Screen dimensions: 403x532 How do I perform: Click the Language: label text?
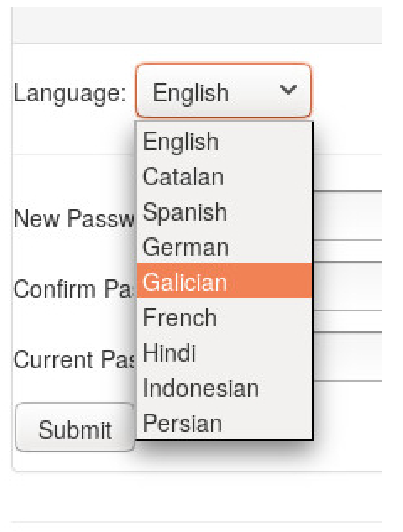coord(70,93)
